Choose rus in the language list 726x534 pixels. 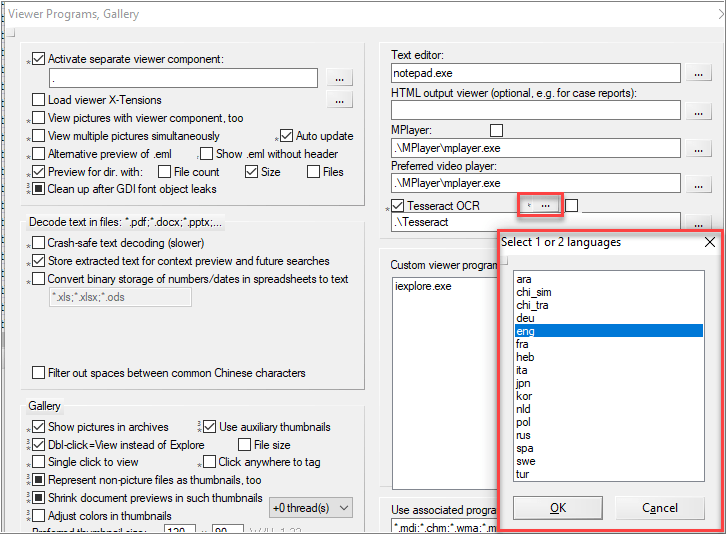tap(524, 435)
